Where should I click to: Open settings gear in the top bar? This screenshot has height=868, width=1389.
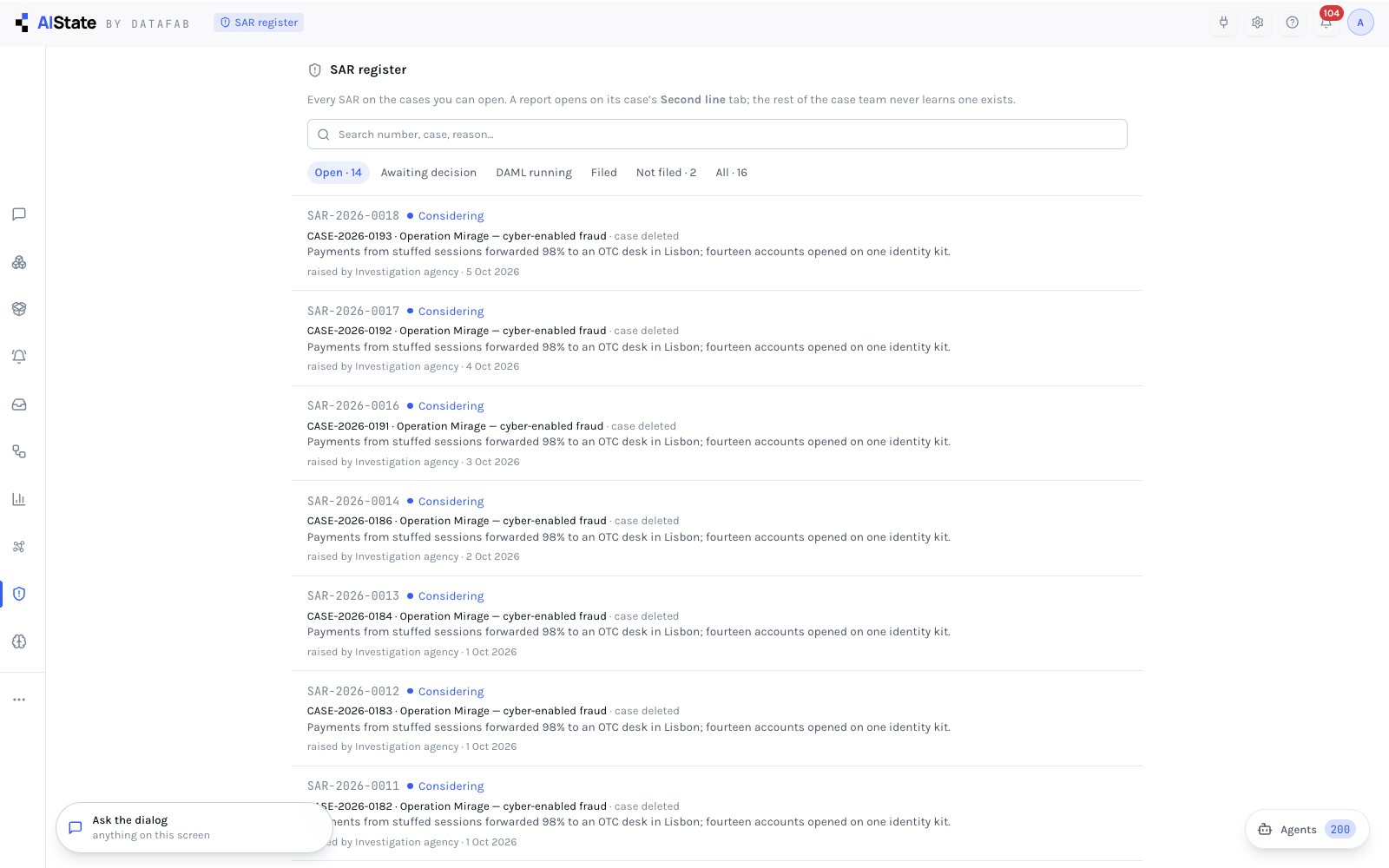(x=1258, y=23)
